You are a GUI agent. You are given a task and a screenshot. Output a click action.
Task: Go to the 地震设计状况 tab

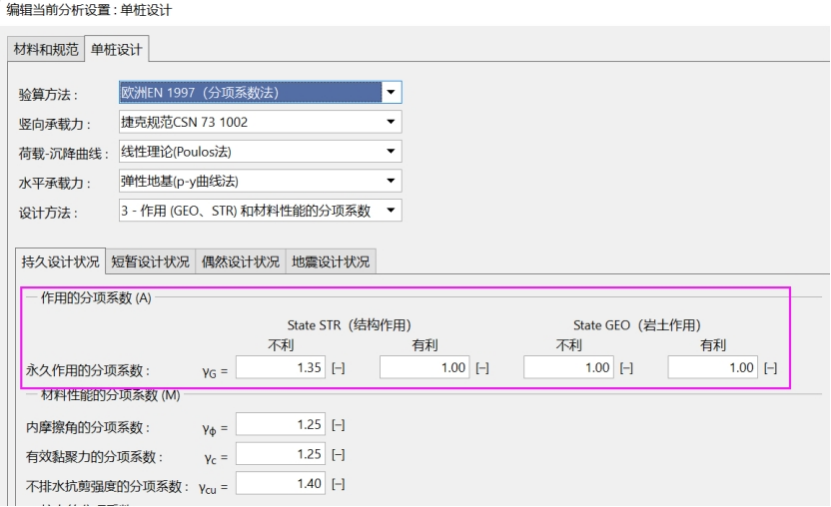pyautogui.click(x=330, y=262)
